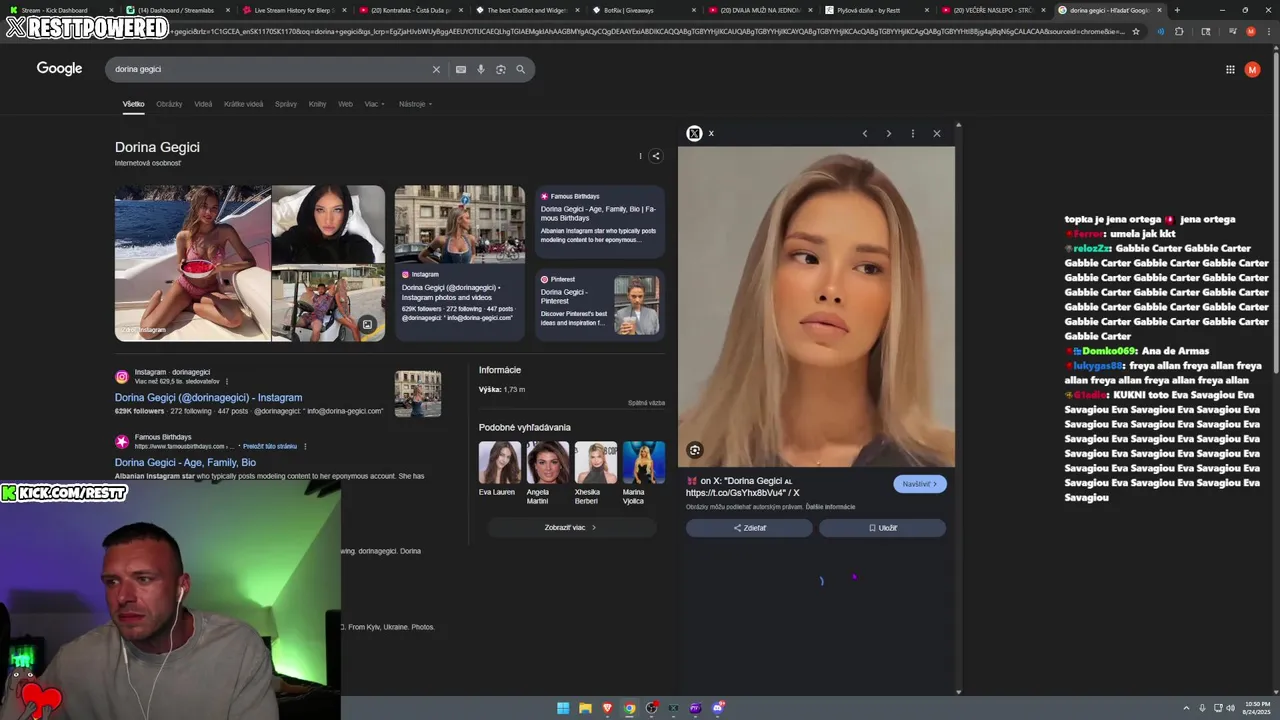
Task: Expand the Viac search filter dropdown
Action: 375,104
